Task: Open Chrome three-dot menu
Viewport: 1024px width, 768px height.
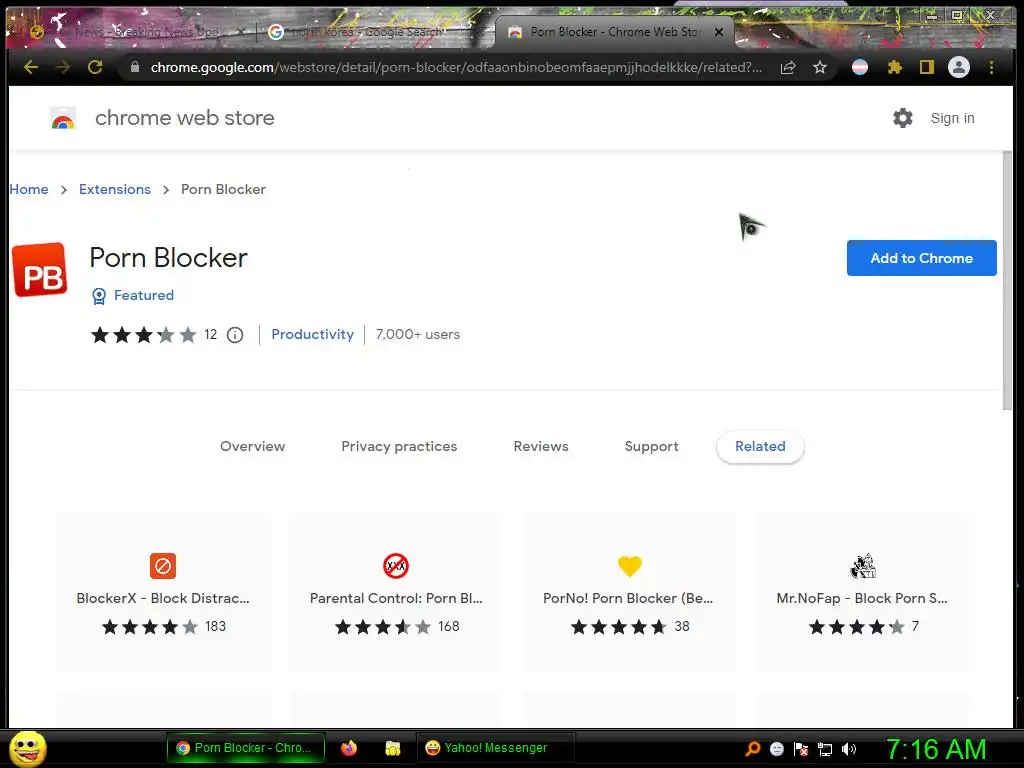Action: click(x=991, y=67)
